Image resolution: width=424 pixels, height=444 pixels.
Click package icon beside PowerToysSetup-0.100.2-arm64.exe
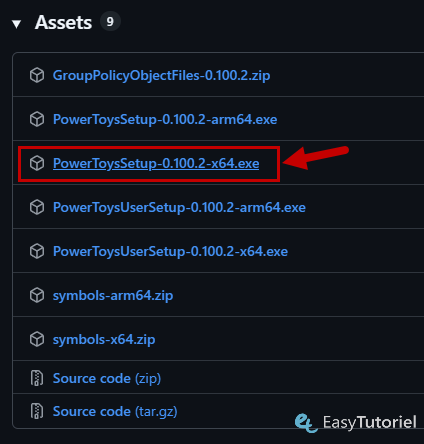[37, 119]
